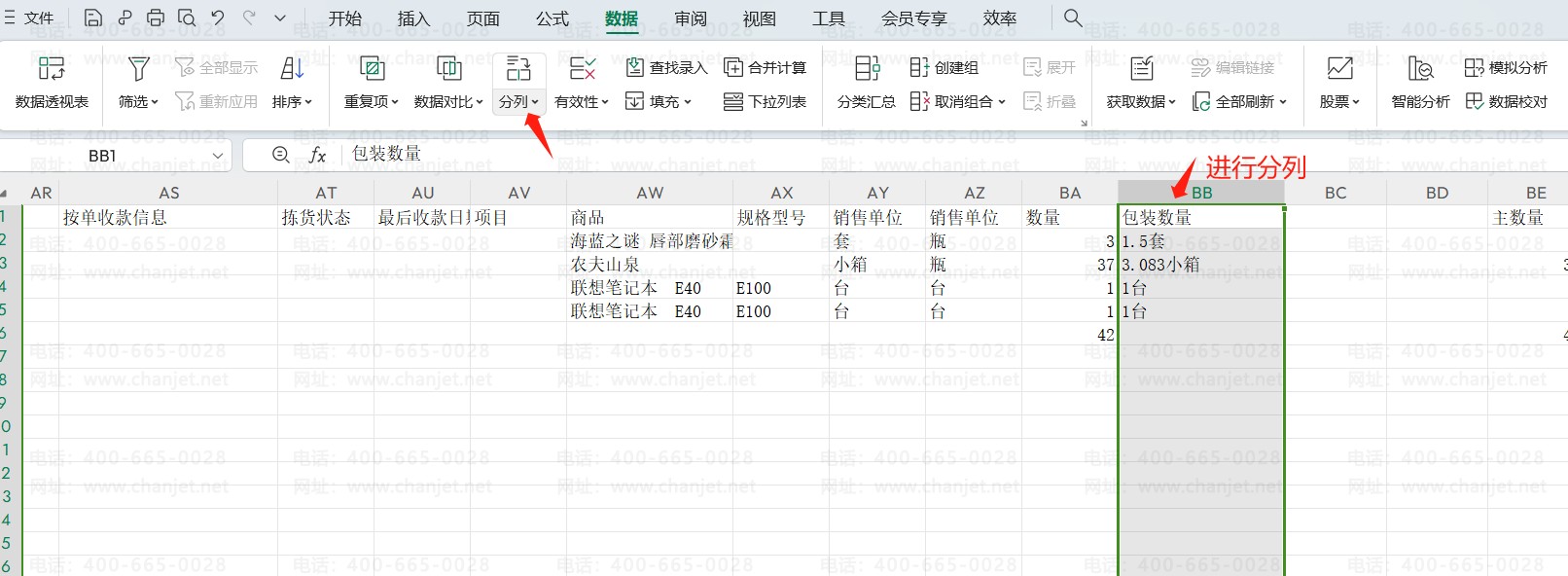Click the 分列 text-to-columns button
1568x576 pixels.
pyautogui.click(x=518, y=83)
